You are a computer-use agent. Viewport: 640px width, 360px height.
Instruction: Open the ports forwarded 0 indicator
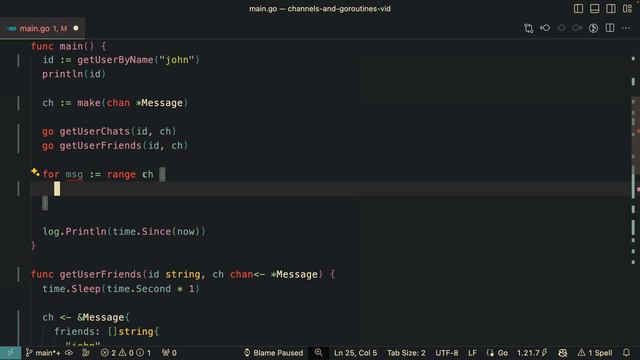(x=169, y=353)
